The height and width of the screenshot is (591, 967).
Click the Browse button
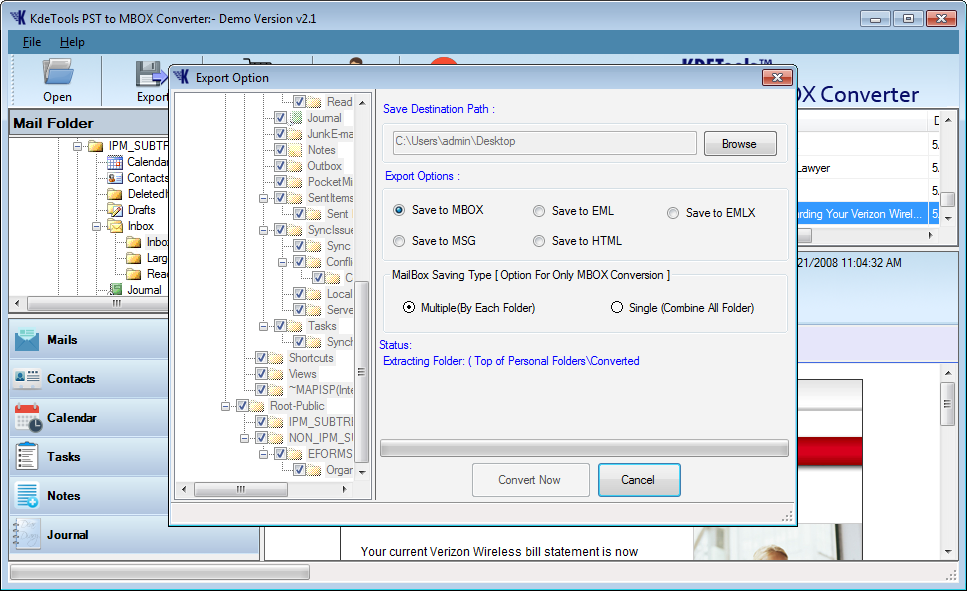coord(739,144)
